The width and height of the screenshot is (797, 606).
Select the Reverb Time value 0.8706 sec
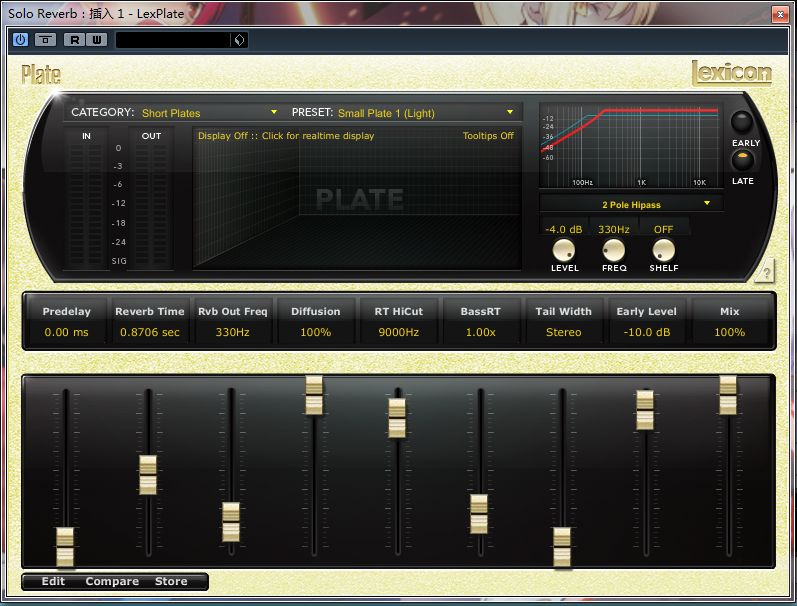click(x=149, y=332)
